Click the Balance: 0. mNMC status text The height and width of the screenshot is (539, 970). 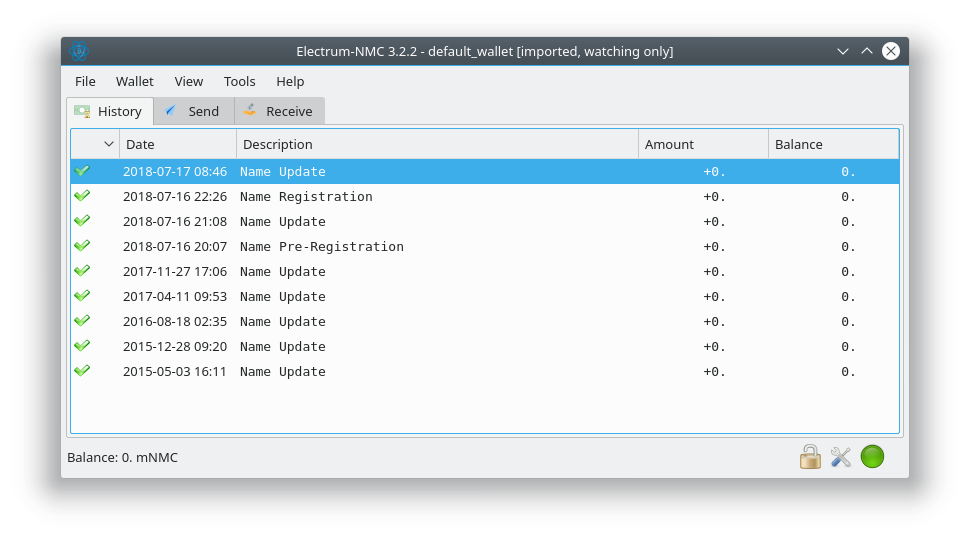click(x=122, y=457)
